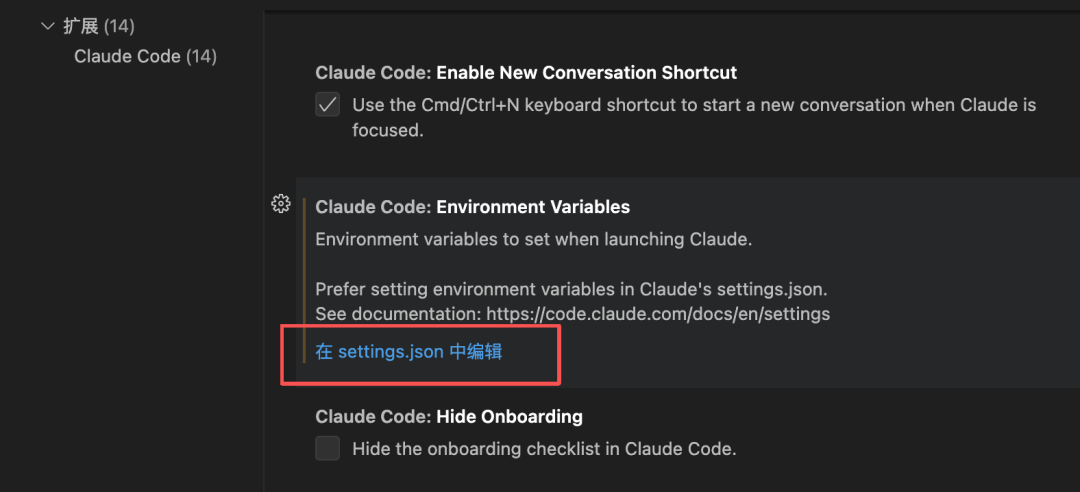Viewport: 1080px width, 492px height.
Task: Disable the New Conversation Shortcut checkbox
Action: click(327, 105)
